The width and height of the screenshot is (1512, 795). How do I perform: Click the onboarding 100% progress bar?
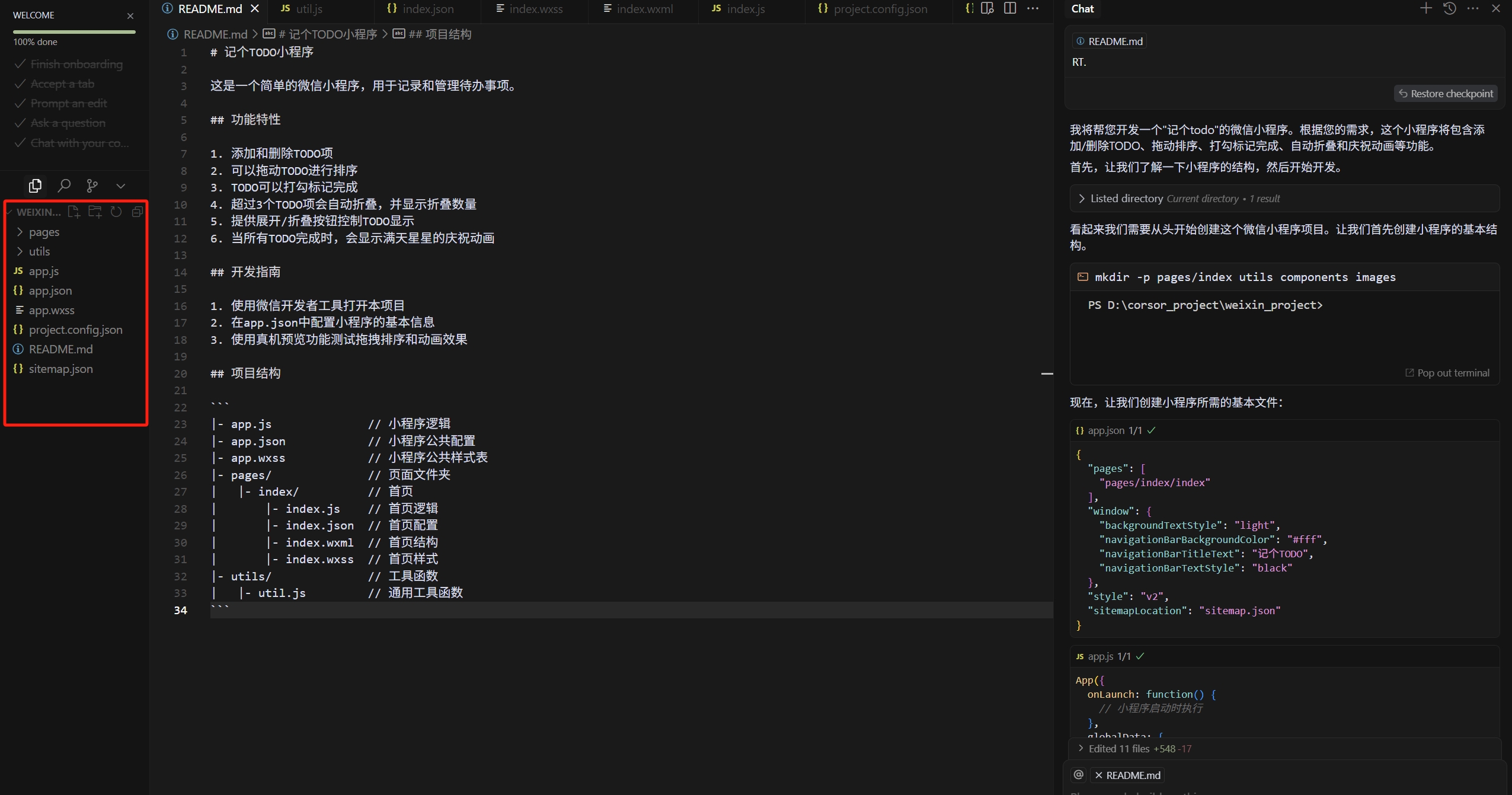click(x=74, y=31)
